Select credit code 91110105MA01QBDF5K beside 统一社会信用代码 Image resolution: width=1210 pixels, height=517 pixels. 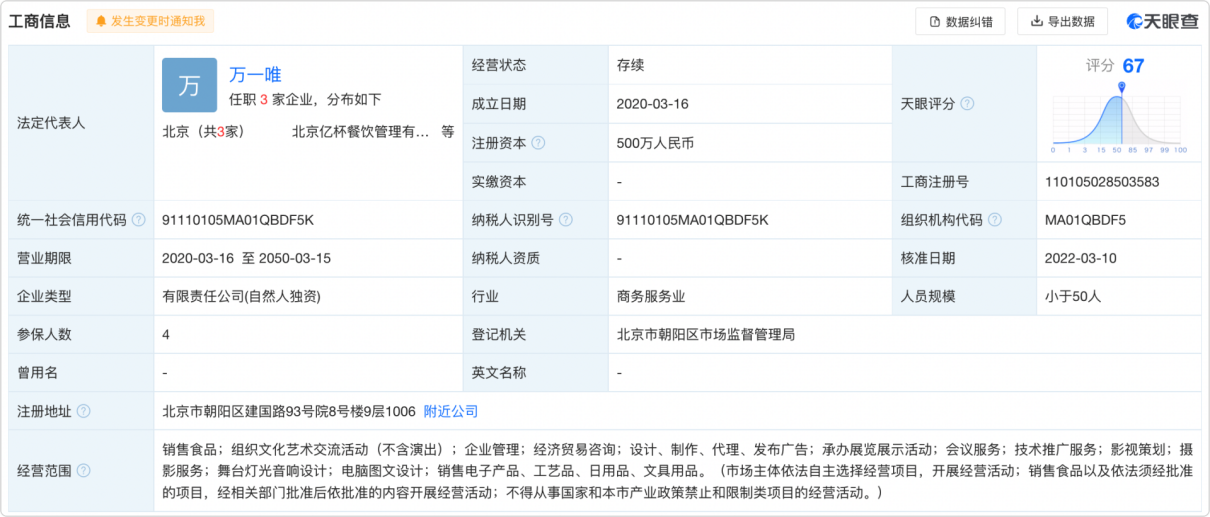click(x=238, y=220)
